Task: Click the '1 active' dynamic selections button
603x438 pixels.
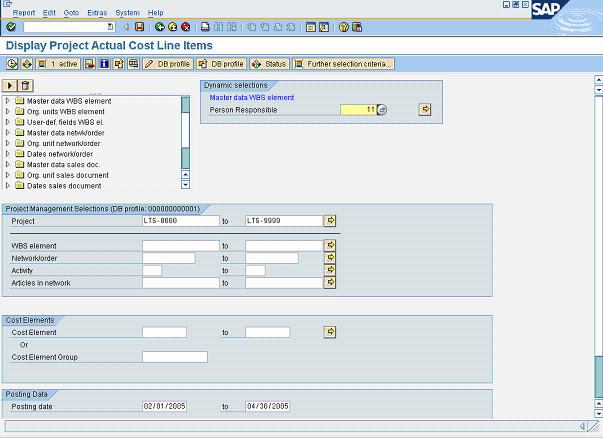Action: (x=58, y=64)
